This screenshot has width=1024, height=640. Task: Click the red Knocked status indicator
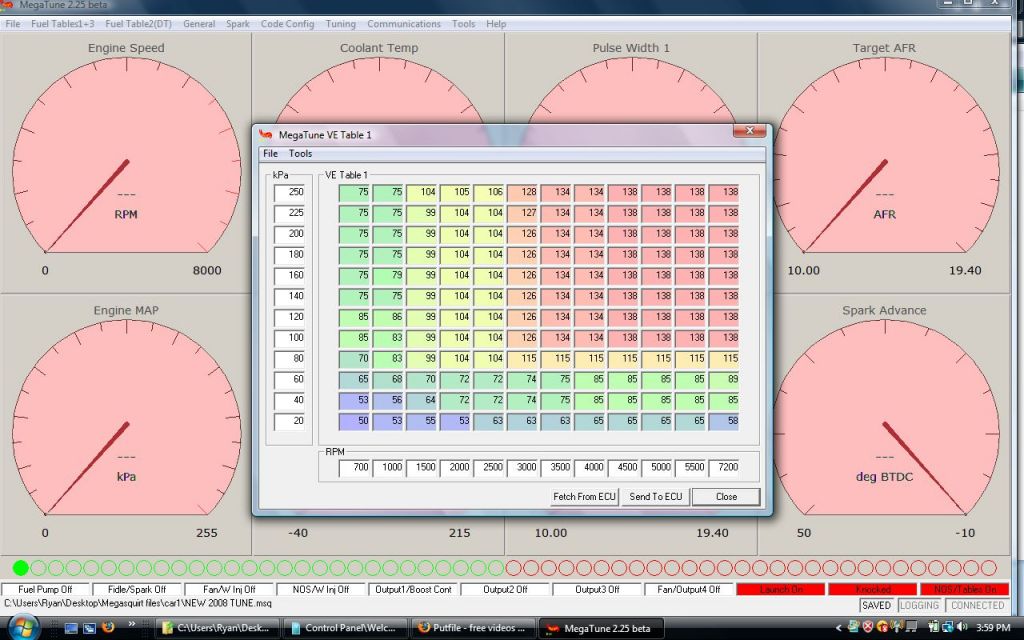point(872,590)
